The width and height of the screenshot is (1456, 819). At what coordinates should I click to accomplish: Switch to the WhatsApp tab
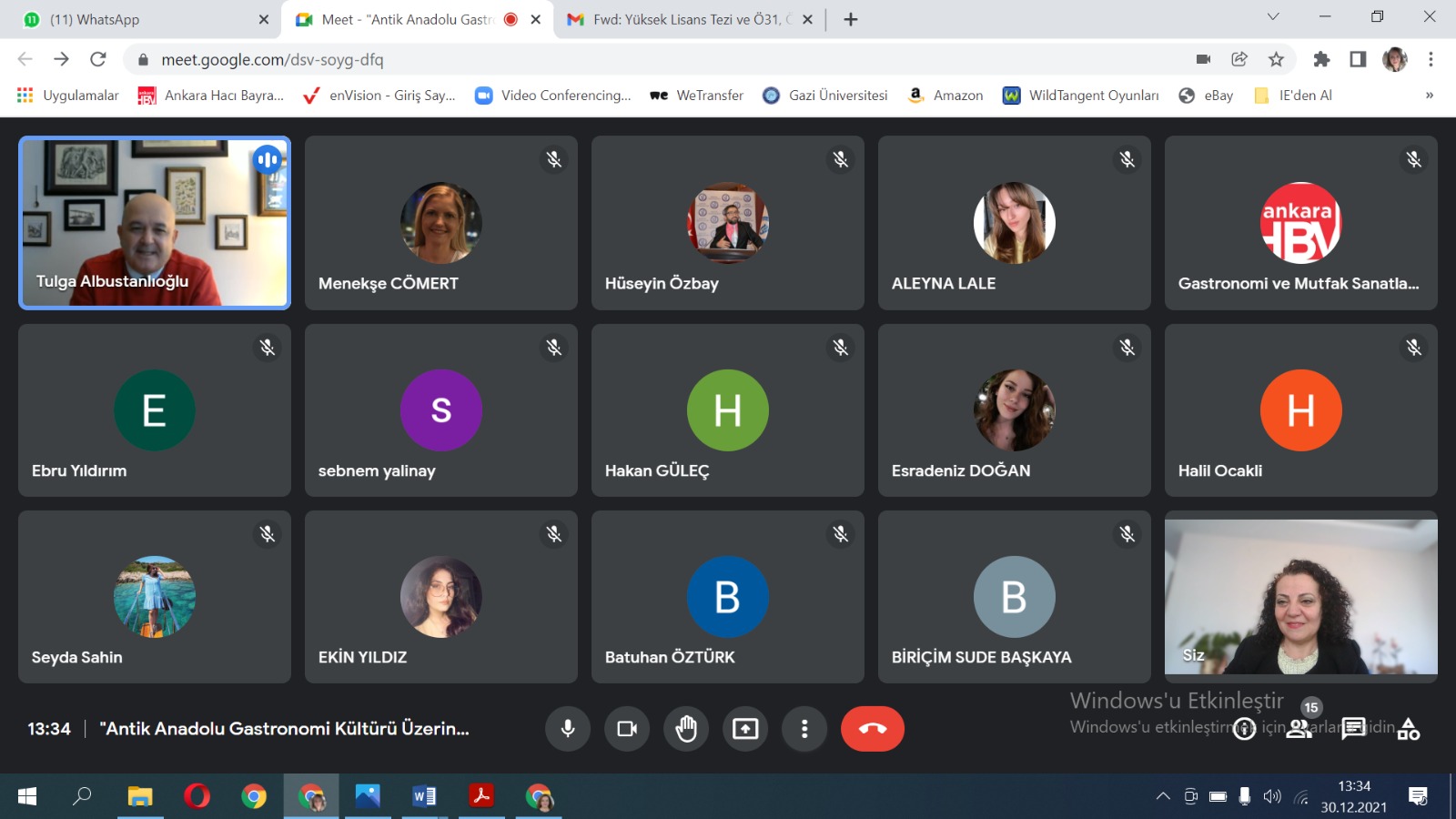(x=136, y=19)
